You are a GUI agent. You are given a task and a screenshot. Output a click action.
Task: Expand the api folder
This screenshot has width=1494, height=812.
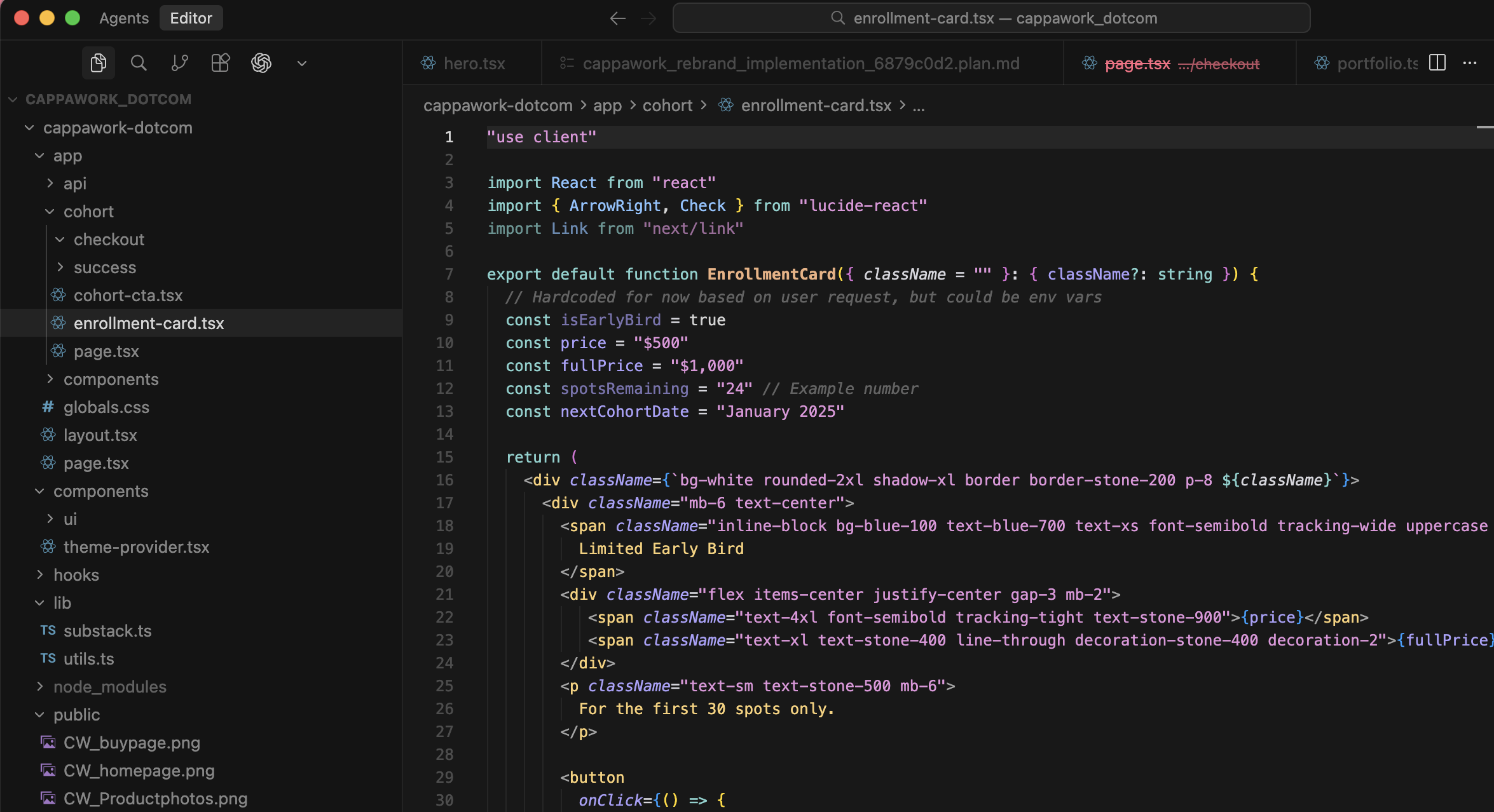point(50,183)
